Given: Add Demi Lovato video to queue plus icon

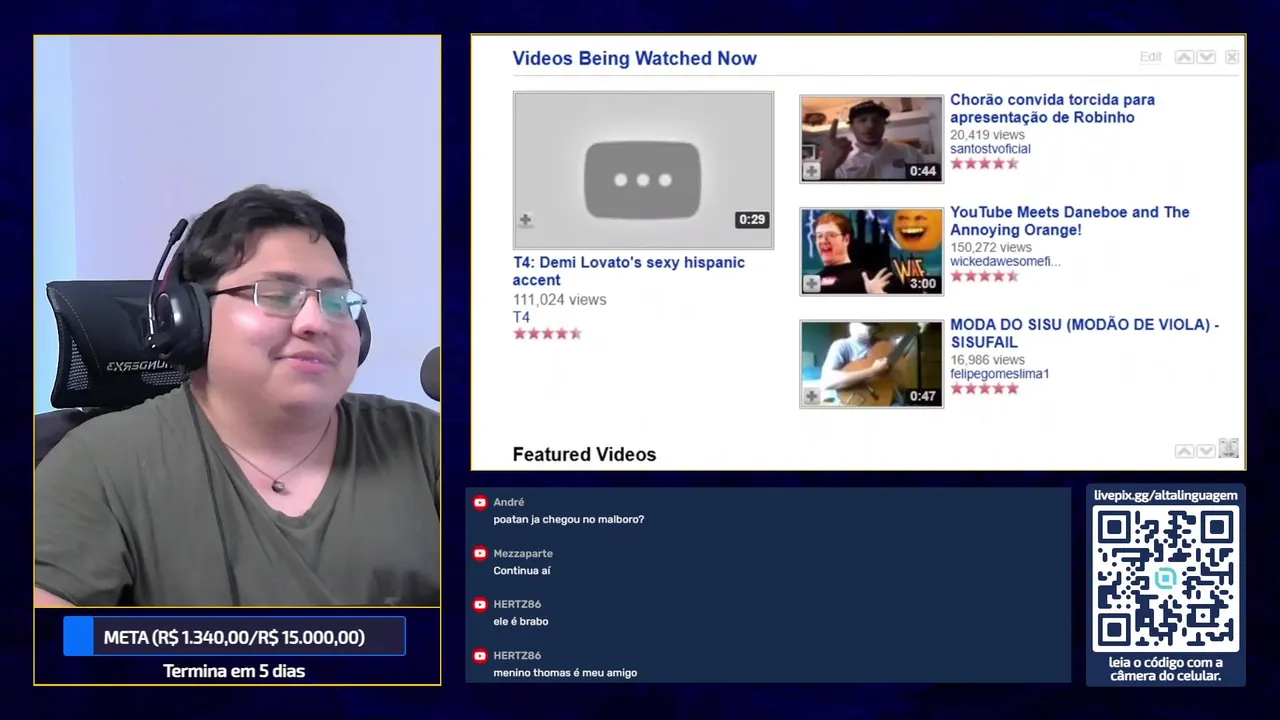Looking at the screenshot, I should 525,220.
